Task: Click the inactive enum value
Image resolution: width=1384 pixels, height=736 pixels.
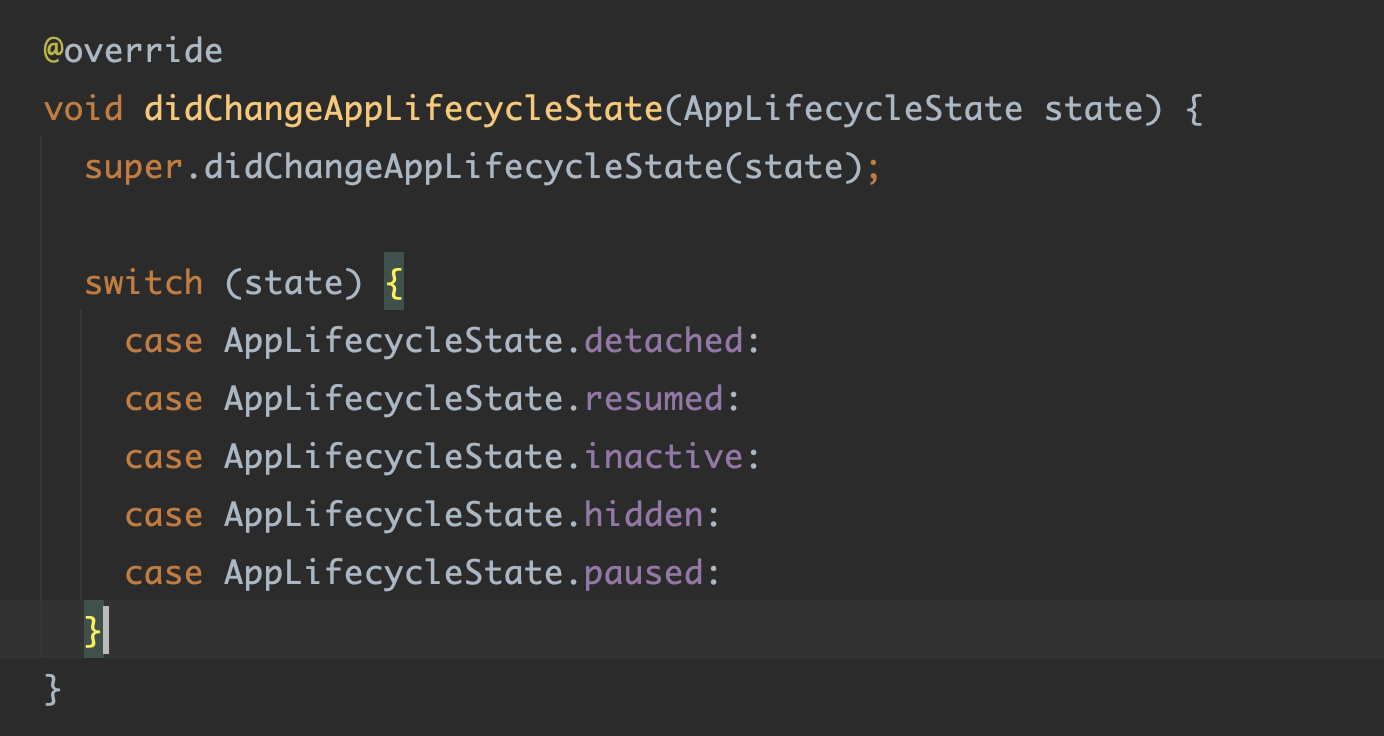Action: pyautogui.click(x=664, y=457)
